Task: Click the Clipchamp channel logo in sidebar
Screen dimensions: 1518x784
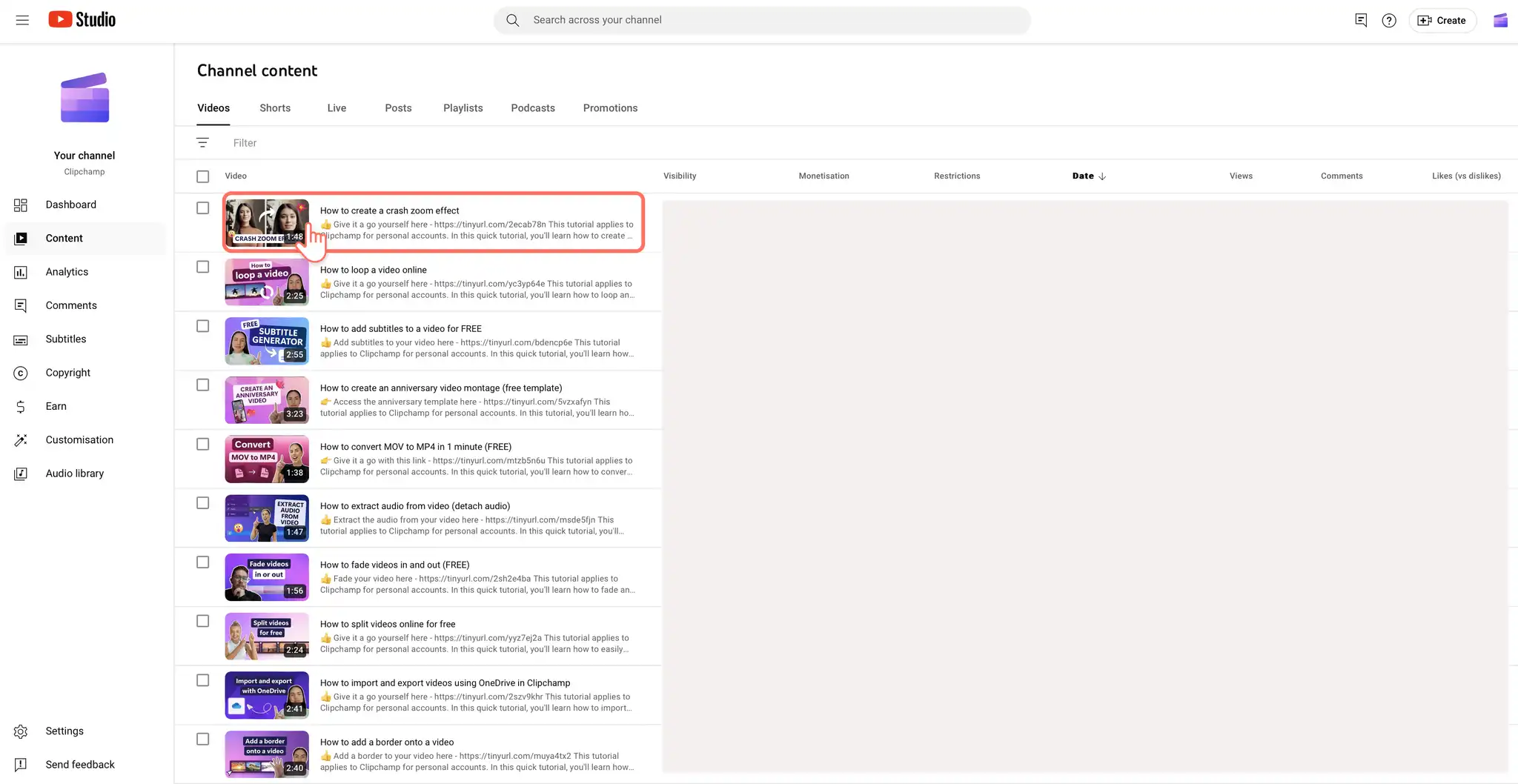Action: coord(84,98)
